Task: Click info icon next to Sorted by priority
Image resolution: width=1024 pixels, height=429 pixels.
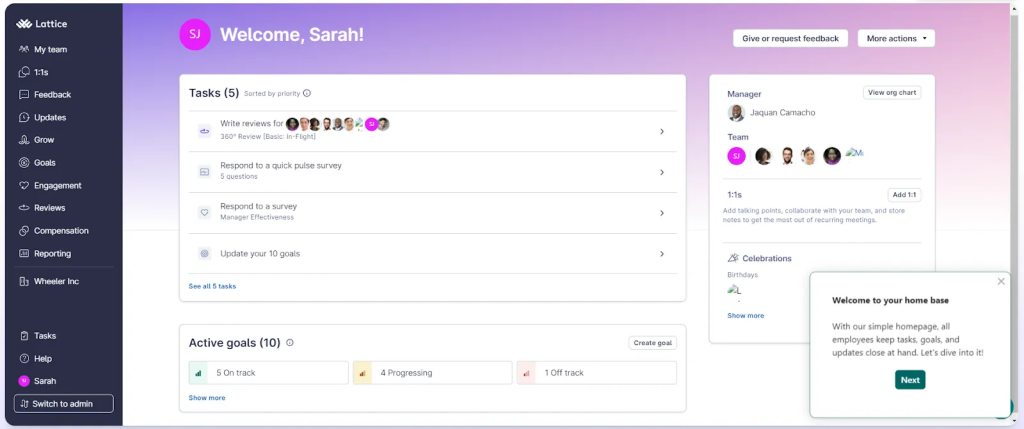Action: pos(307,93)
